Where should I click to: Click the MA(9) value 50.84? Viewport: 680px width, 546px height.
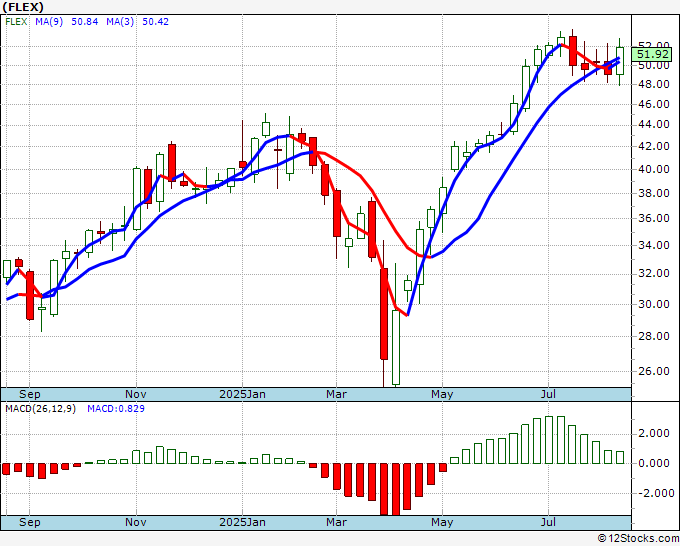85,22
